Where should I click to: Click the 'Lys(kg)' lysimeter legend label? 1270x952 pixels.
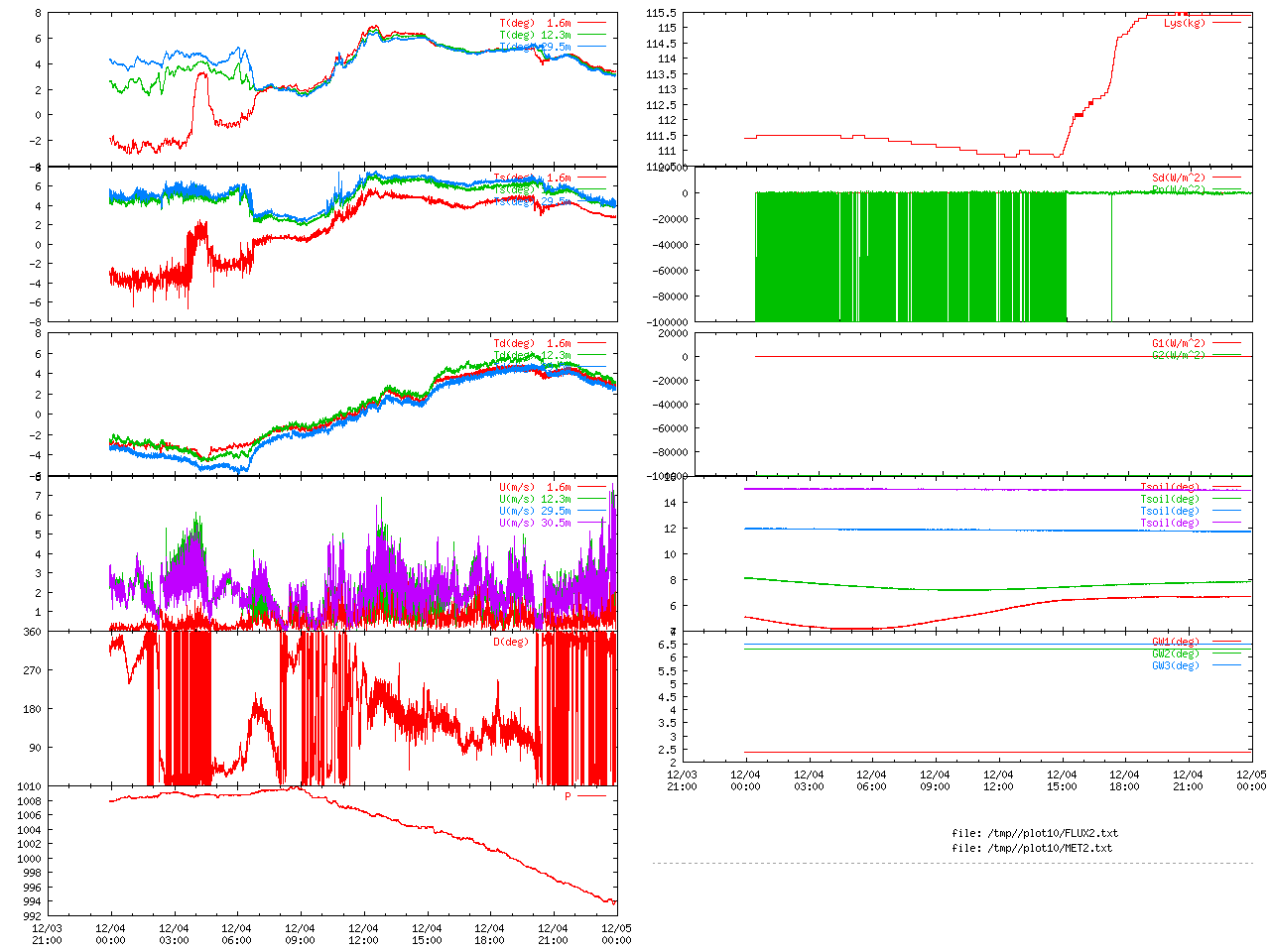(x=1185, y=23)
